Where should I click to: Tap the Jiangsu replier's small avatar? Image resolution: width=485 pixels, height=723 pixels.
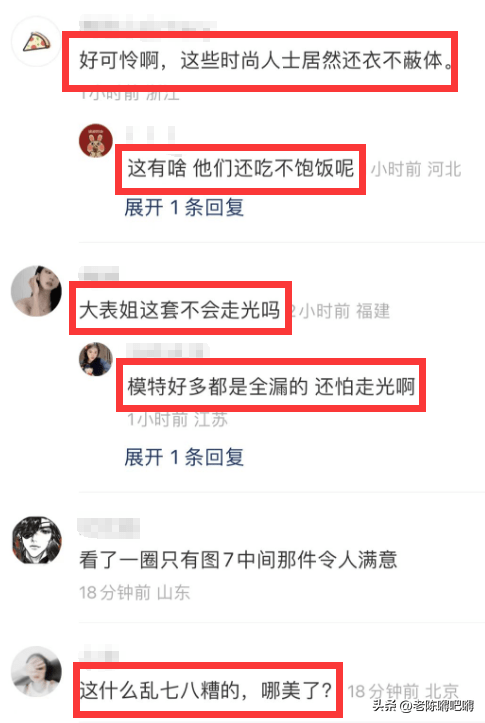(96, 359)
